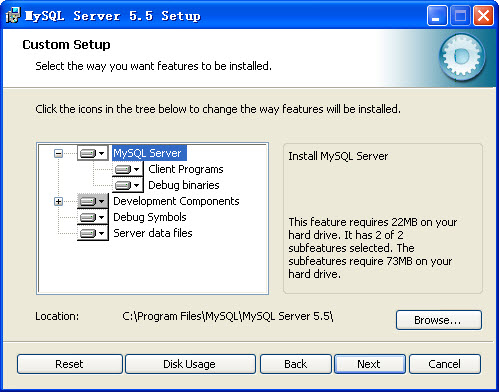Minimize the MySQL Server 5.5 Setup window

[437, 16]
